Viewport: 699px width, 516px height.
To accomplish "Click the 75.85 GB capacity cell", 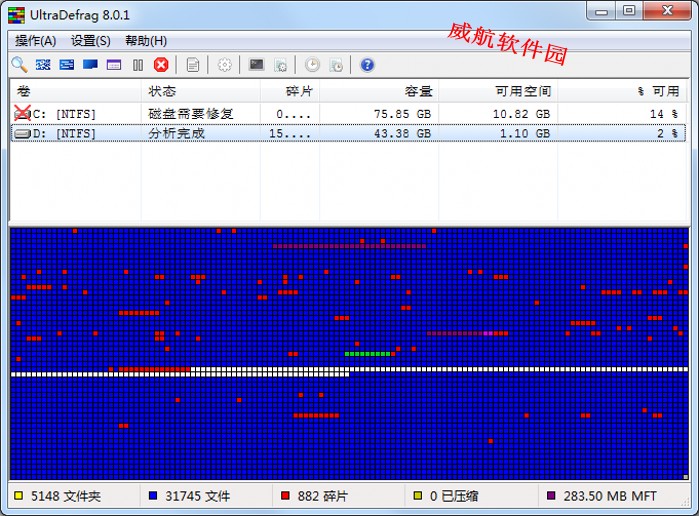I will point(402,114).
